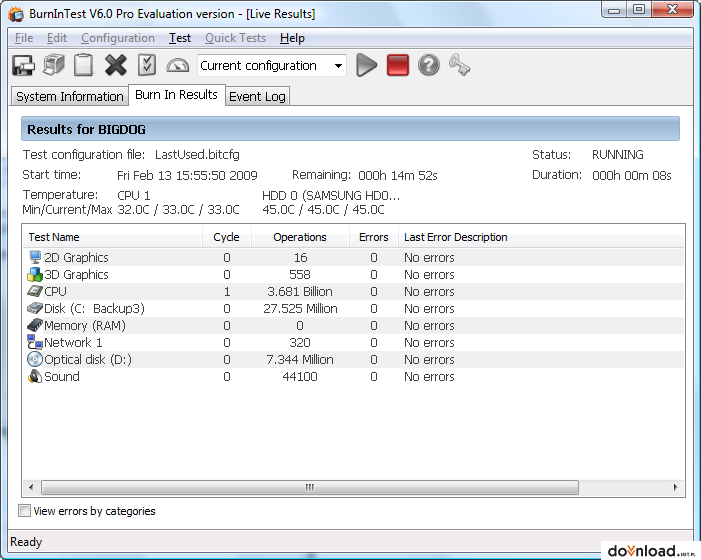Open the Edit menu

point(57,38)
